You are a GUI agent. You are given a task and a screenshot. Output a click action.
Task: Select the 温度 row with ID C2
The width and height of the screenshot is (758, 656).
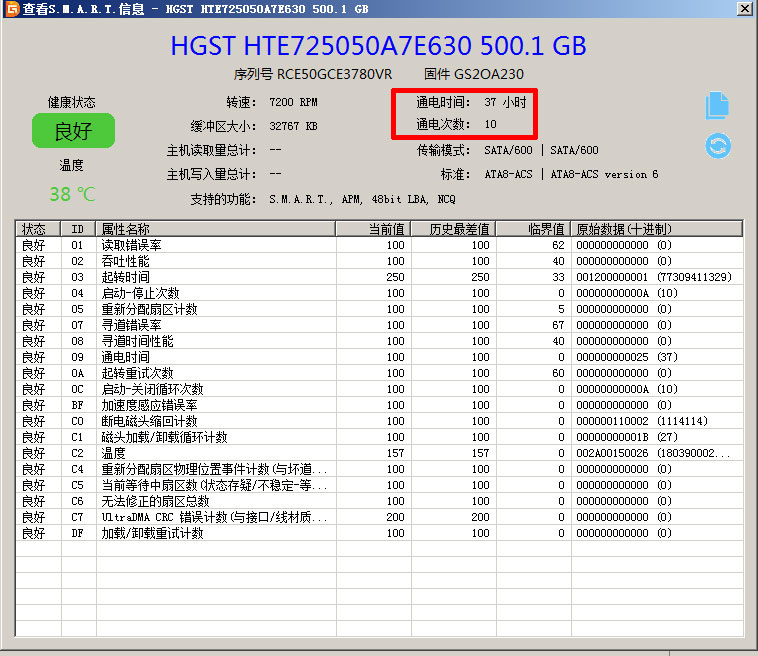point(379,453)
